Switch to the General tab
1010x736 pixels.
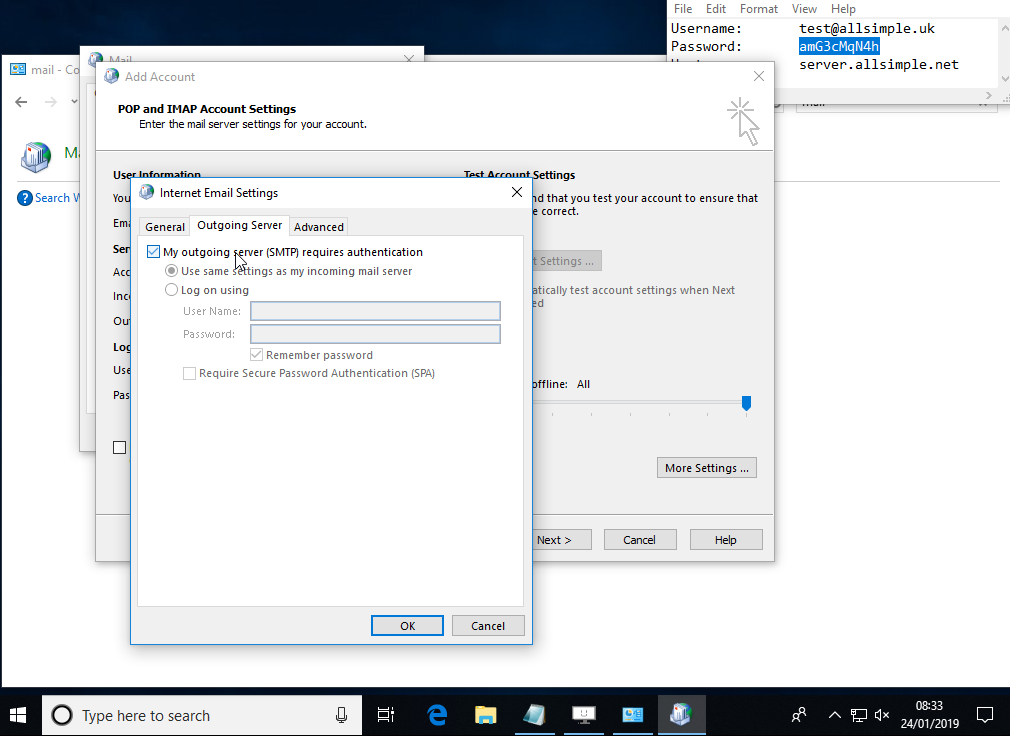point(165,227)
